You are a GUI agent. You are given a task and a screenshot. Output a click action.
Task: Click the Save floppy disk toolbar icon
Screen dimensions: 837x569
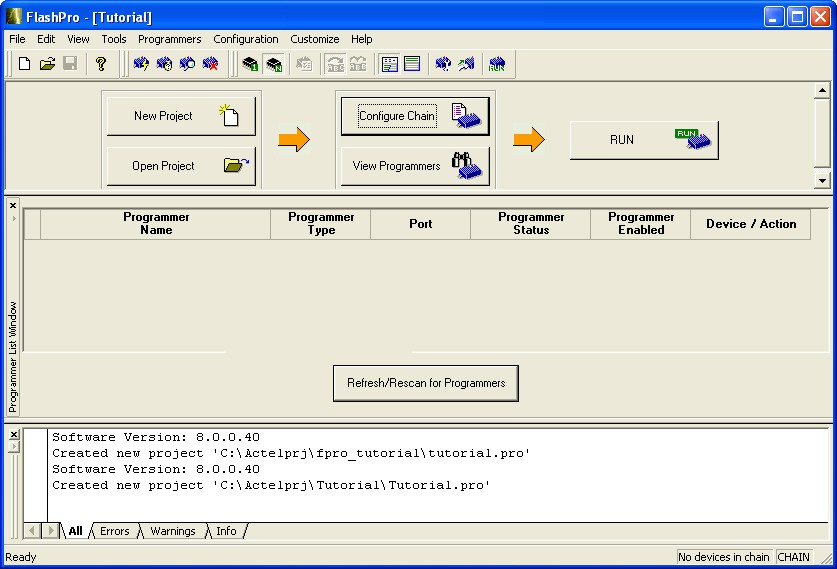point(70,64)
